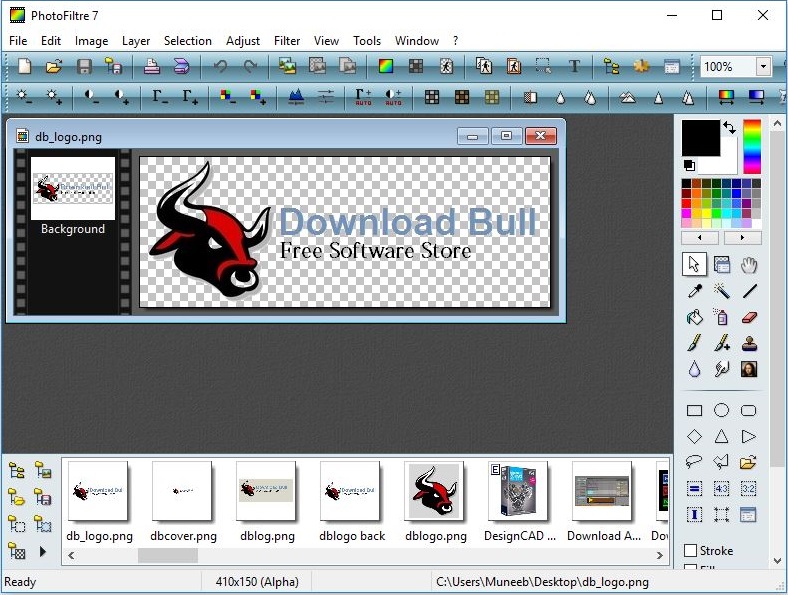Select the DesignCAD thumbnail in explorer
Image resolution: width=788 pixels, height=595 pixels.
point(518,490)
